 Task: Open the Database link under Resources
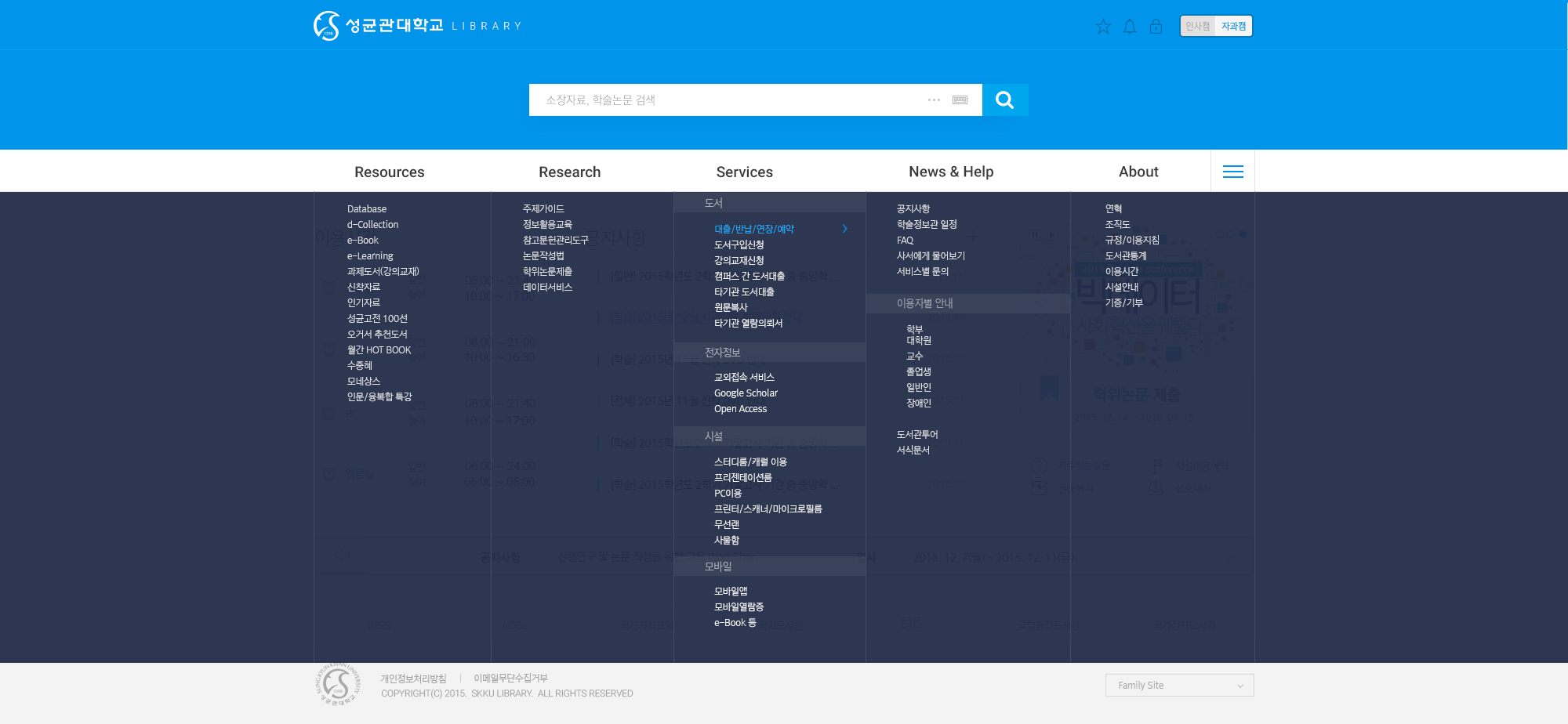(x=367, y=209)
